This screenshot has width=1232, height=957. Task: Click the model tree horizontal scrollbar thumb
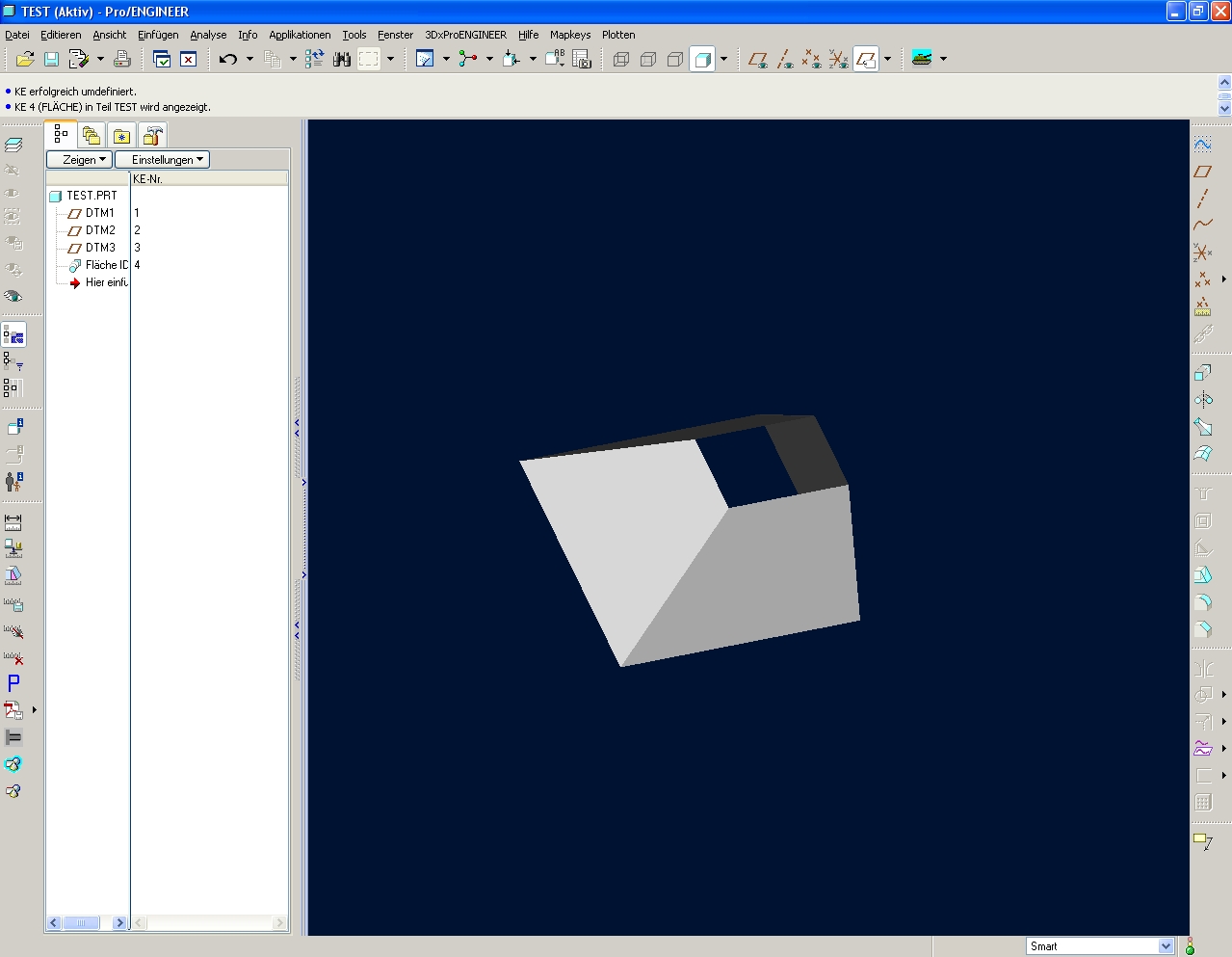pyautogui.click(x=82, y=922)
